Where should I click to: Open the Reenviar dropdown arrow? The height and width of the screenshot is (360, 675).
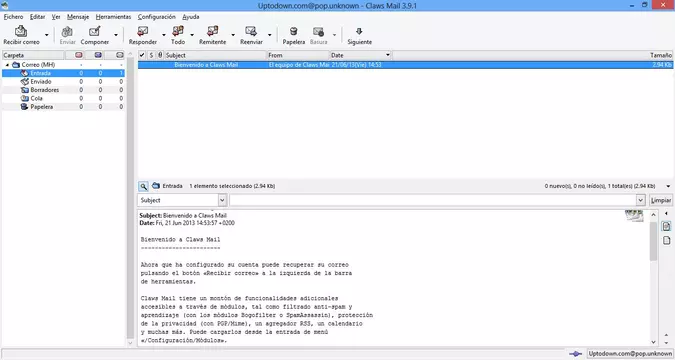(x=269, y=35)
